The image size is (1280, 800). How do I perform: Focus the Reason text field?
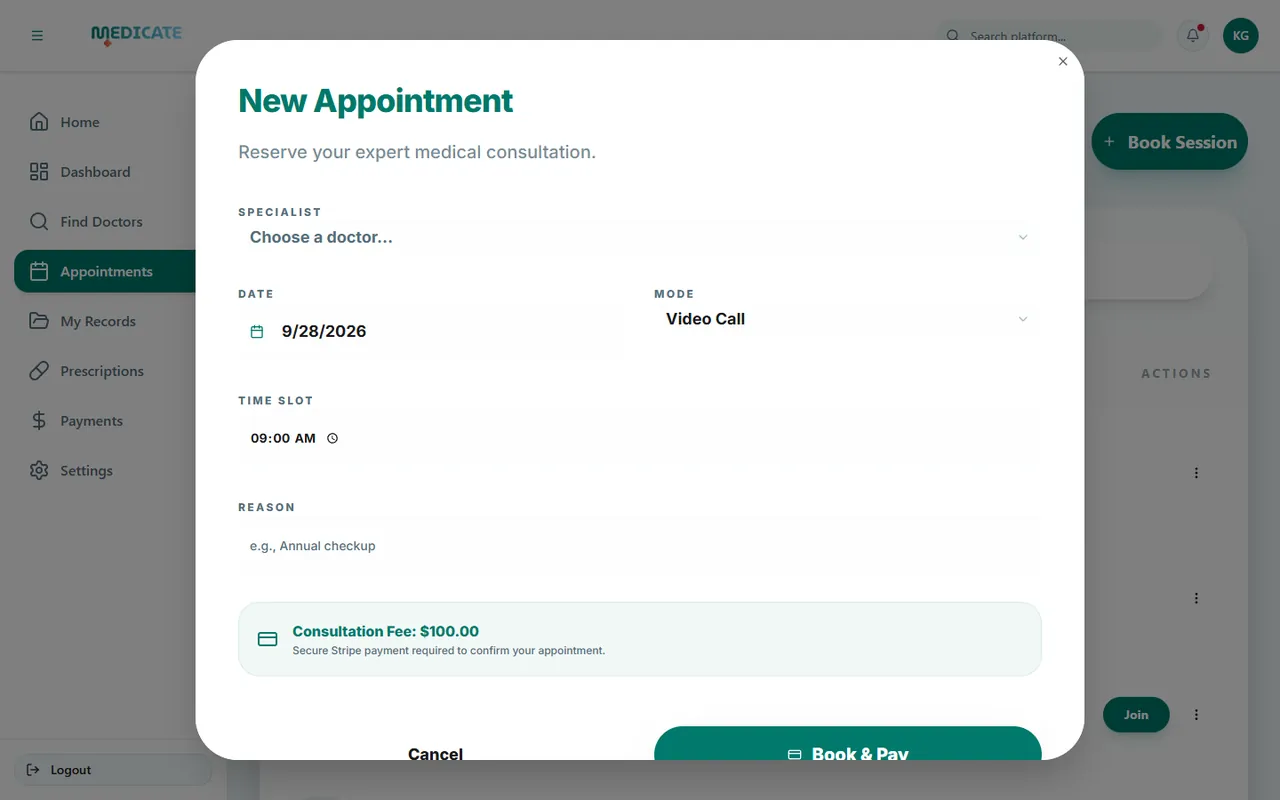tap(640, 546)
